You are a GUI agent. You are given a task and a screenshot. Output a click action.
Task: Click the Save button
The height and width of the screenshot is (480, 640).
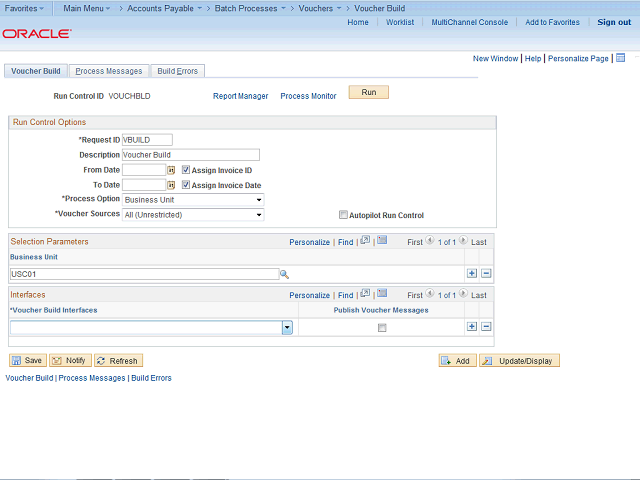pos(28,360)
